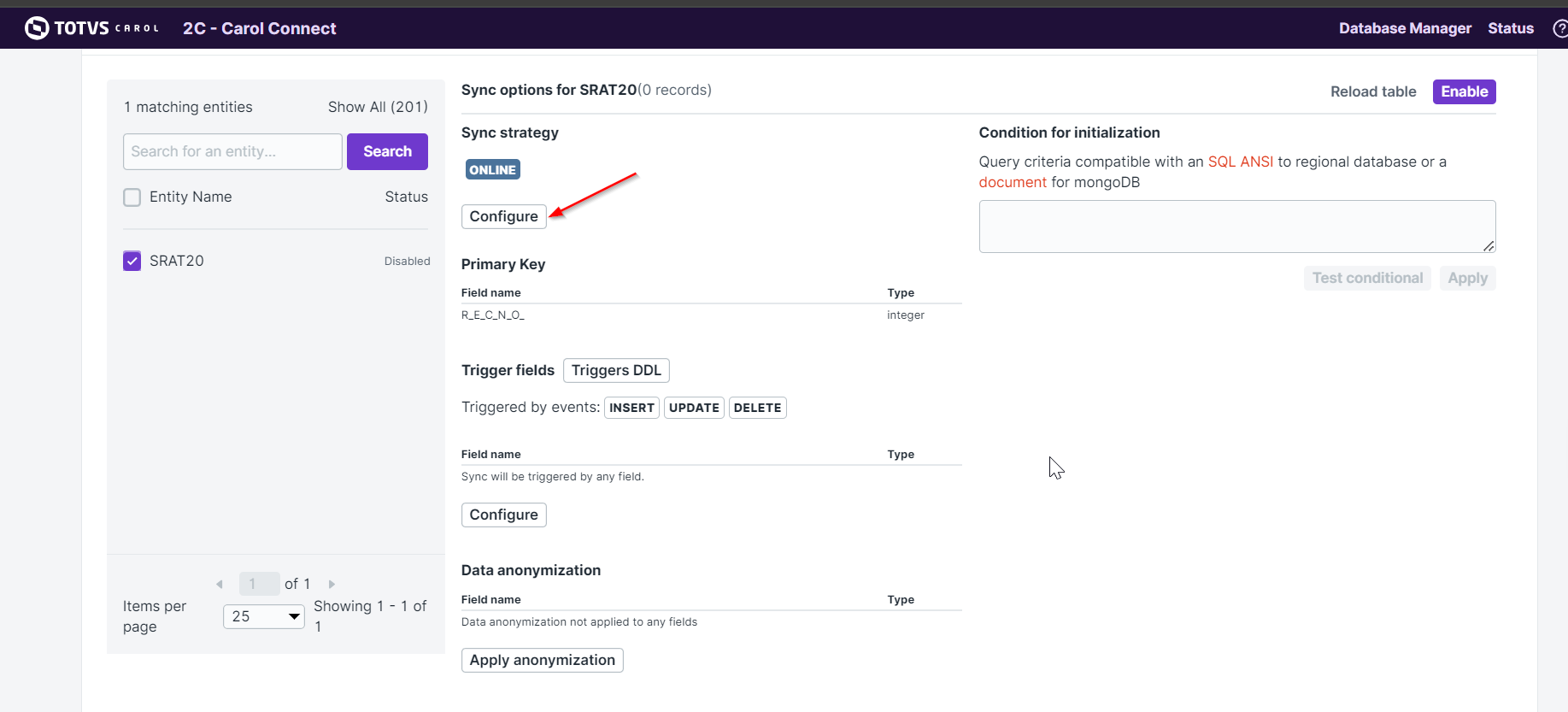Screen dimensions: 1568x712
Task: Click the purple Search button
Action: [x=387, y=151]
